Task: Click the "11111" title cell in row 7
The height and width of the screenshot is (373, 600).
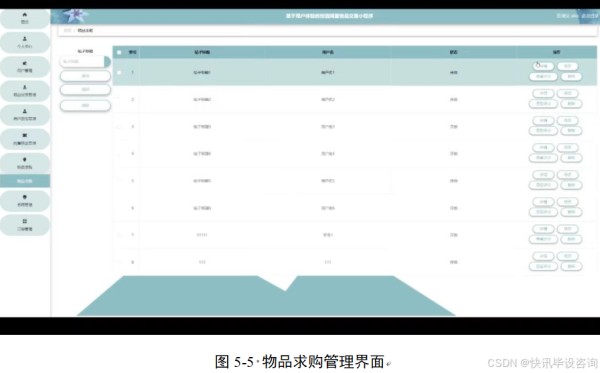Action: click(202, 235)
